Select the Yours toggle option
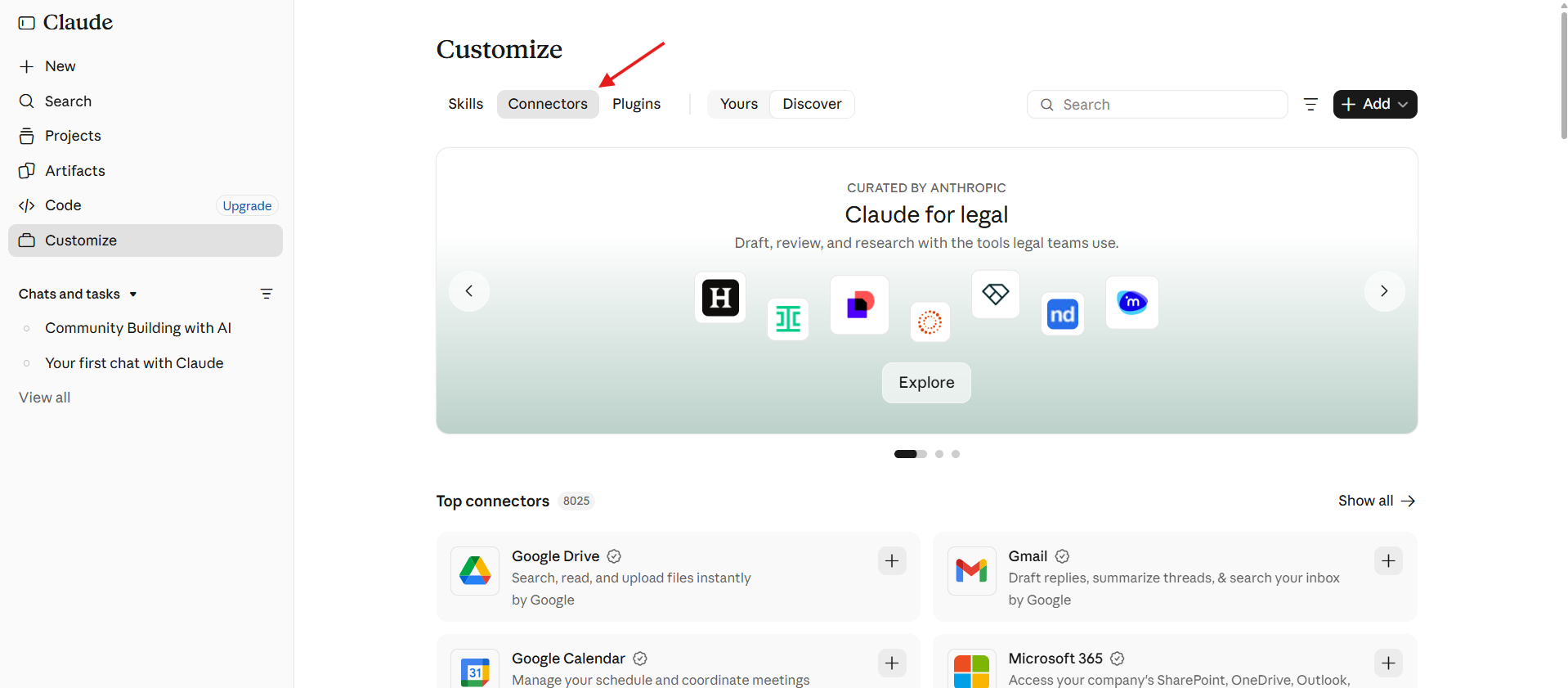This screenshot has height=688, width=1568. 739,104
